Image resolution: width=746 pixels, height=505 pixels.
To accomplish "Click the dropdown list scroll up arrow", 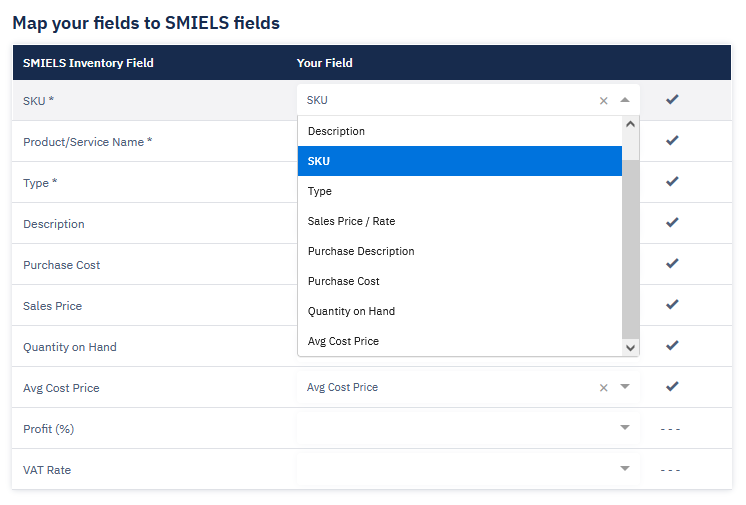I will pos(630,124).
